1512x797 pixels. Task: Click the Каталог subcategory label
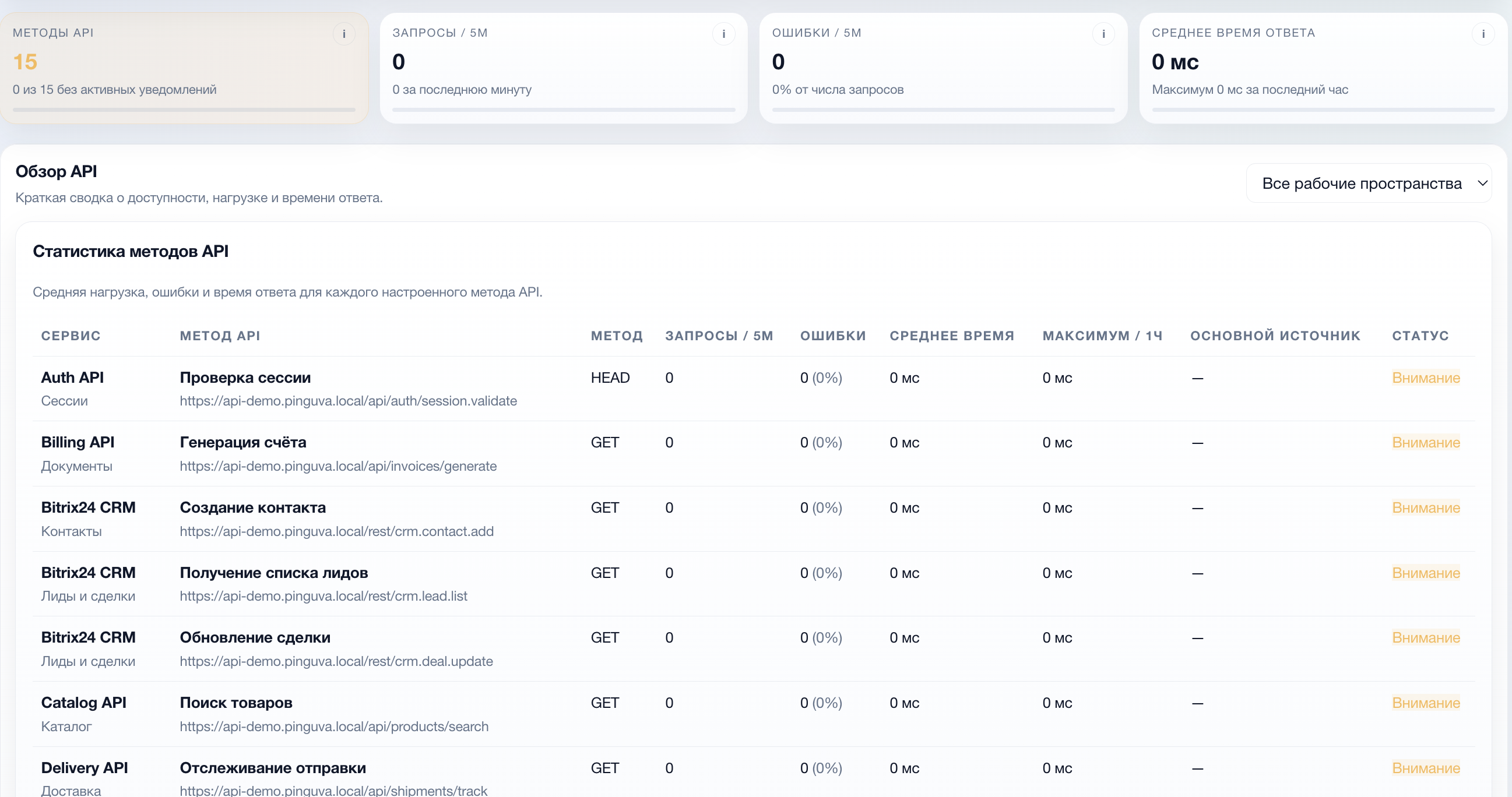[66, 726]
